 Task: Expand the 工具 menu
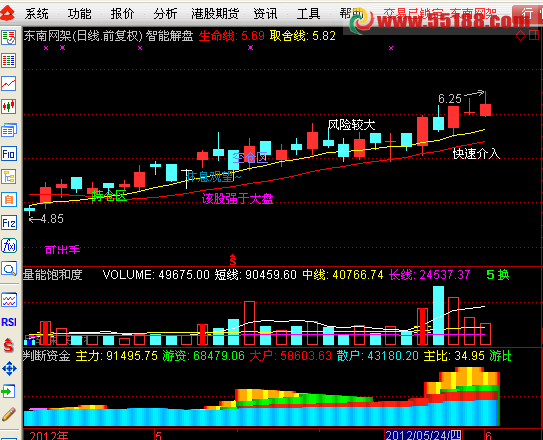point(308,14)
